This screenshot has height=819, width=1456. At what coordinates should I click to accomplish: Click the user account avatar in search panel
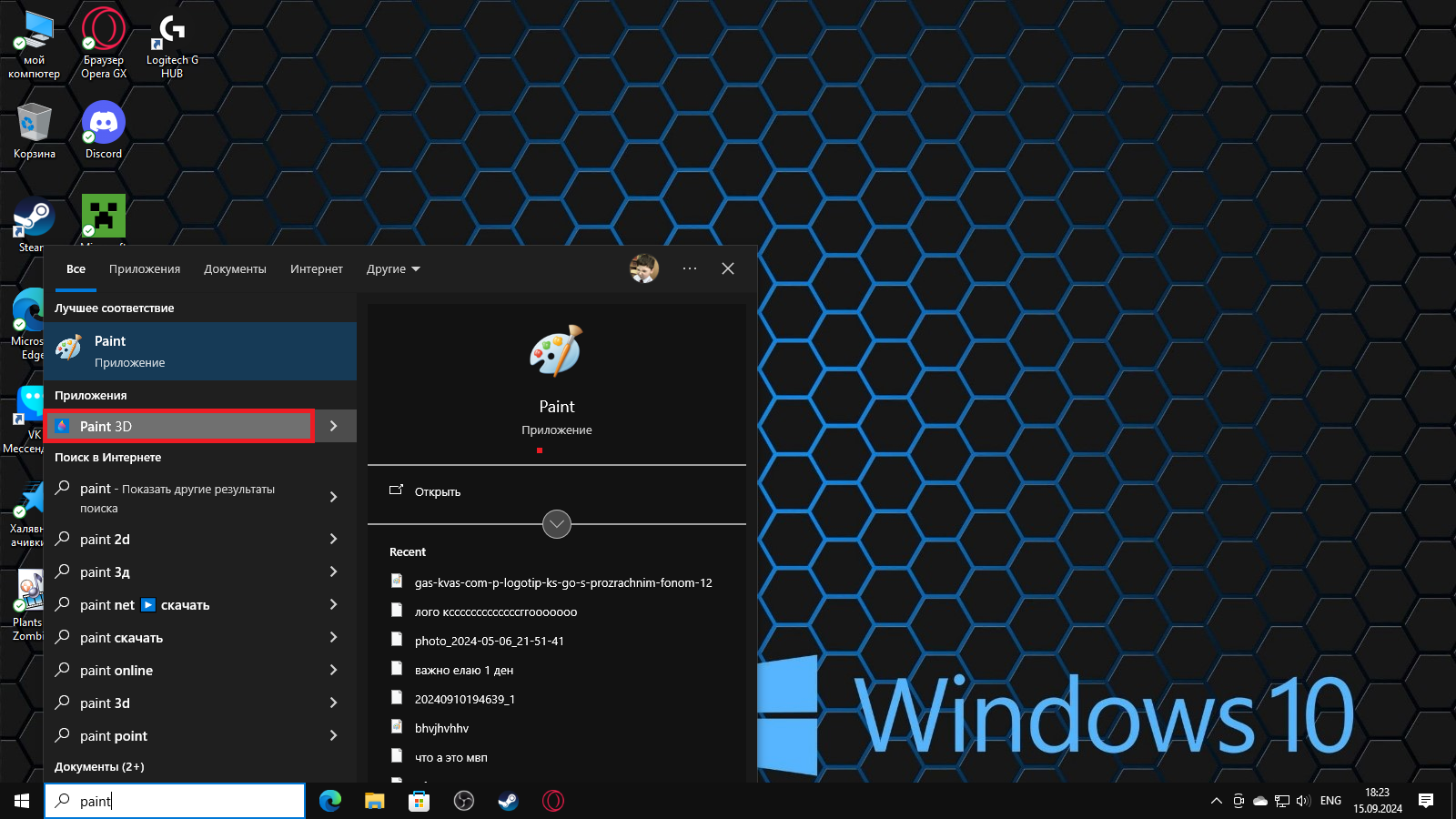[x=644, y=268]
